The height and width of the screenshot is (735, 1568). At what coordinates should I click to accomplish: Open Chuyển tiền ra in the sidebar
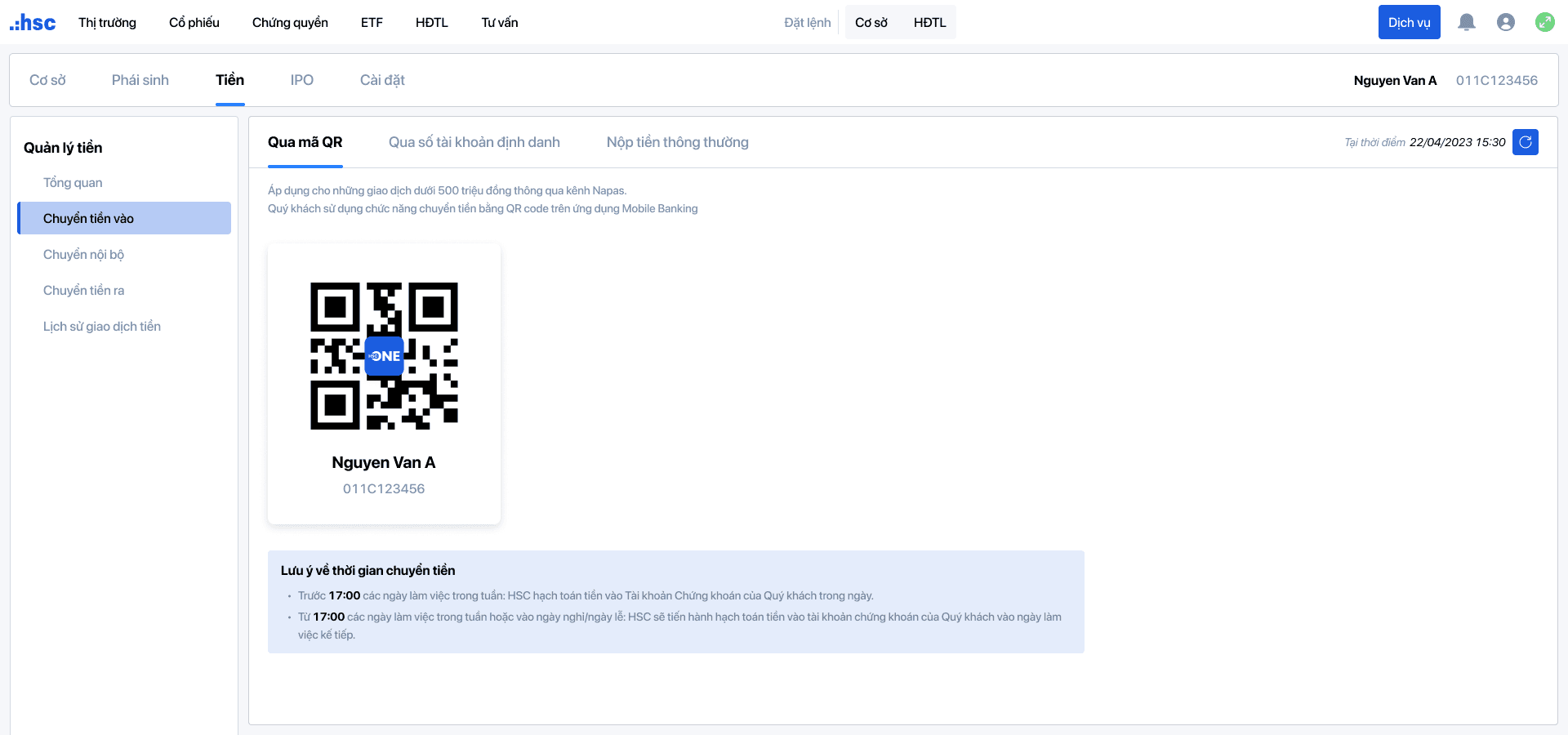(x=124, y=290)
